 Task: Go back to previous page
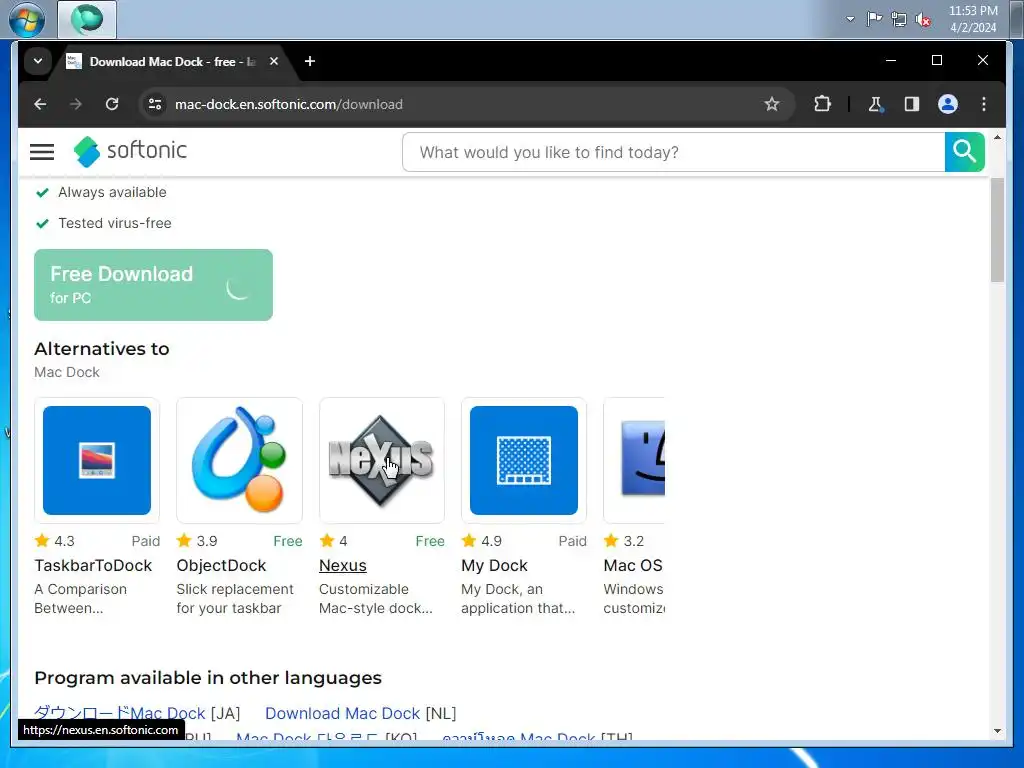click(40, 104)
